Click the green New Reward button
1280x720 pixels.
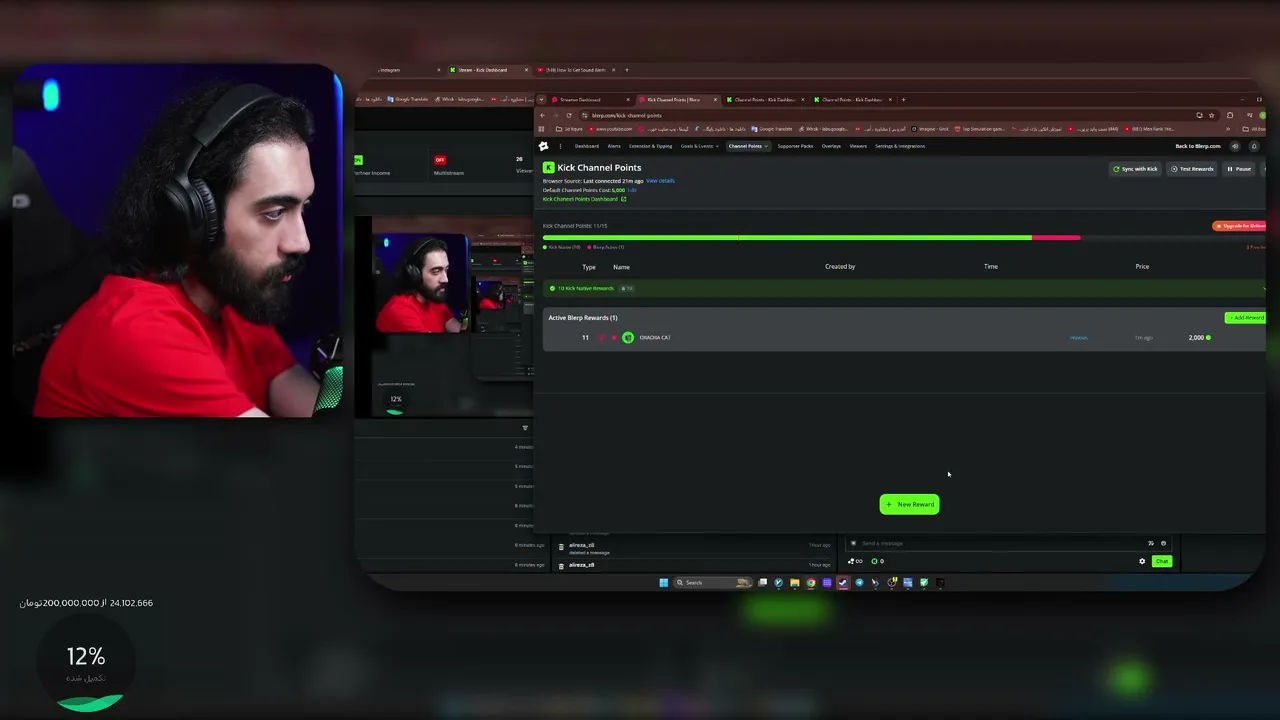click(909, 504)
